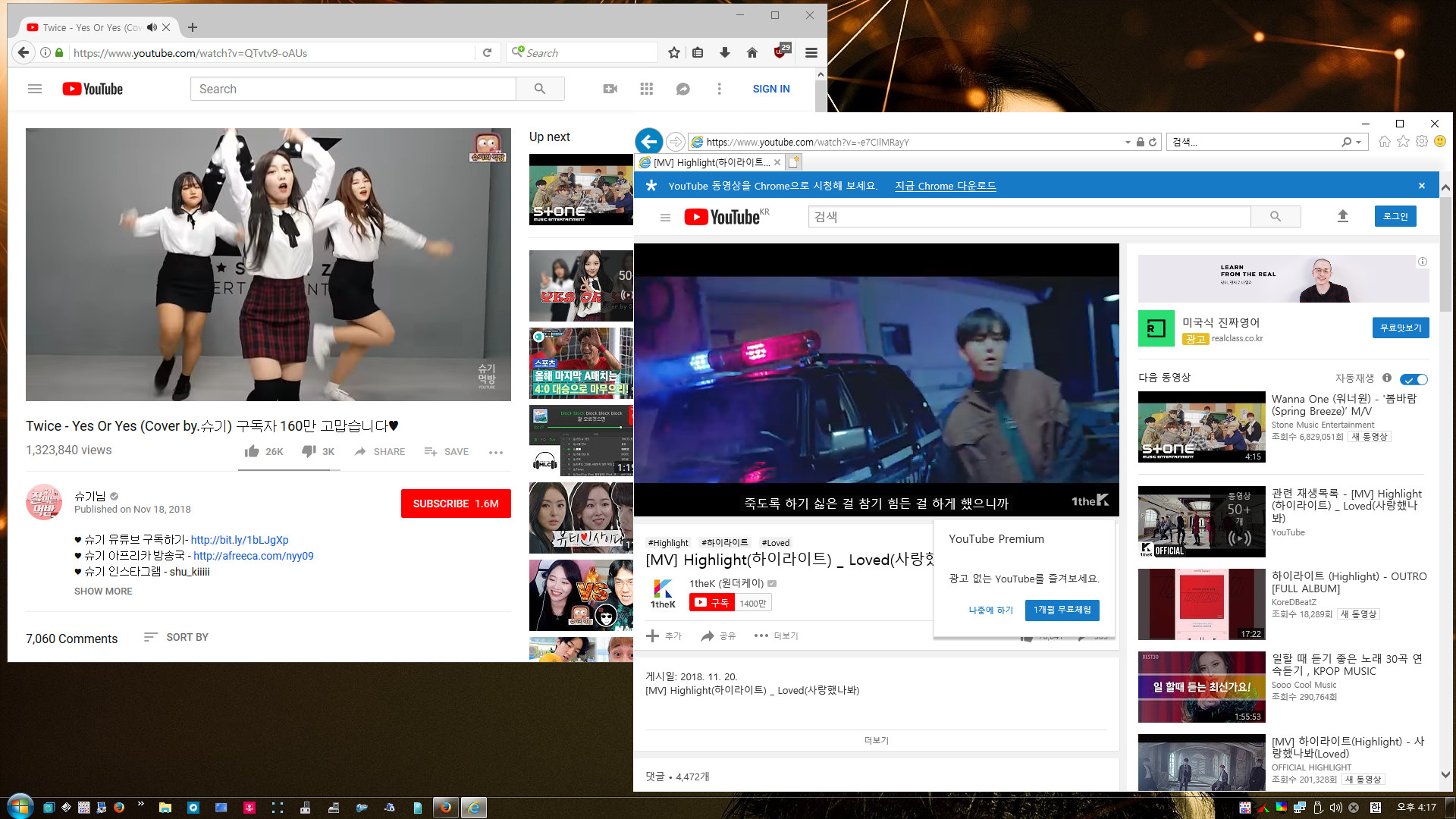Open YouTube settings three-dot menu
The width and height of the screenshot is (1456, 819).
coord(719,89)
